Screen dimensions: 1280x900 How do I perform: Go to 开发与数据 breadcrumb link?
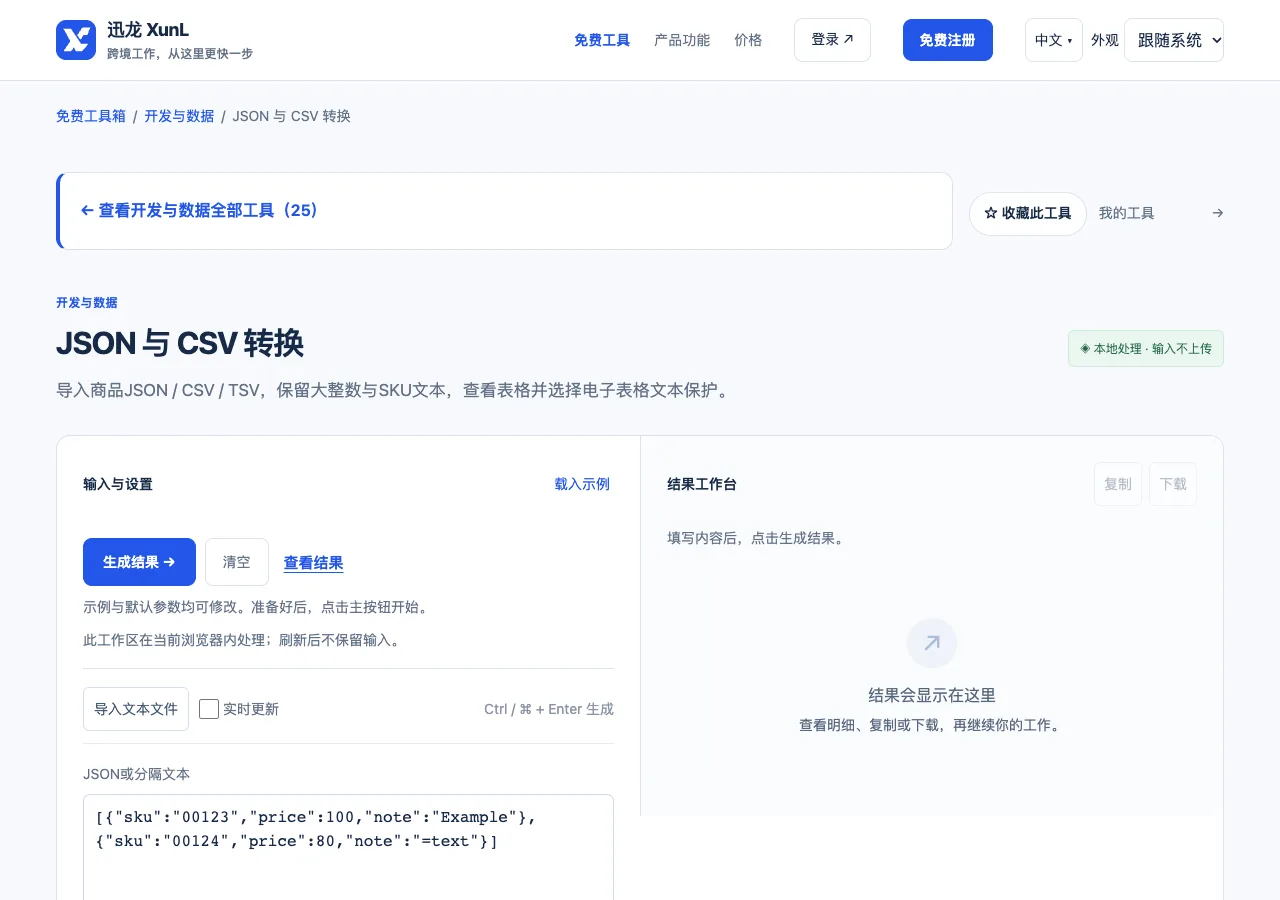pyautogui.click(x=179, y=116)
